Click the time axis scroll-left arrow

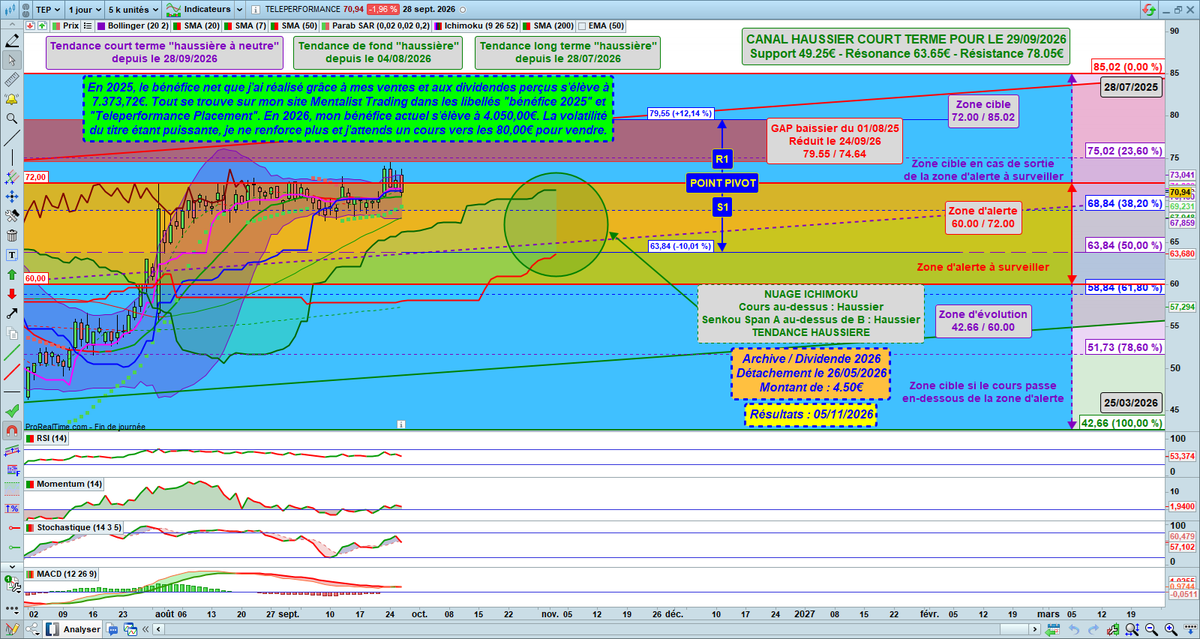(x=158, y=629)
